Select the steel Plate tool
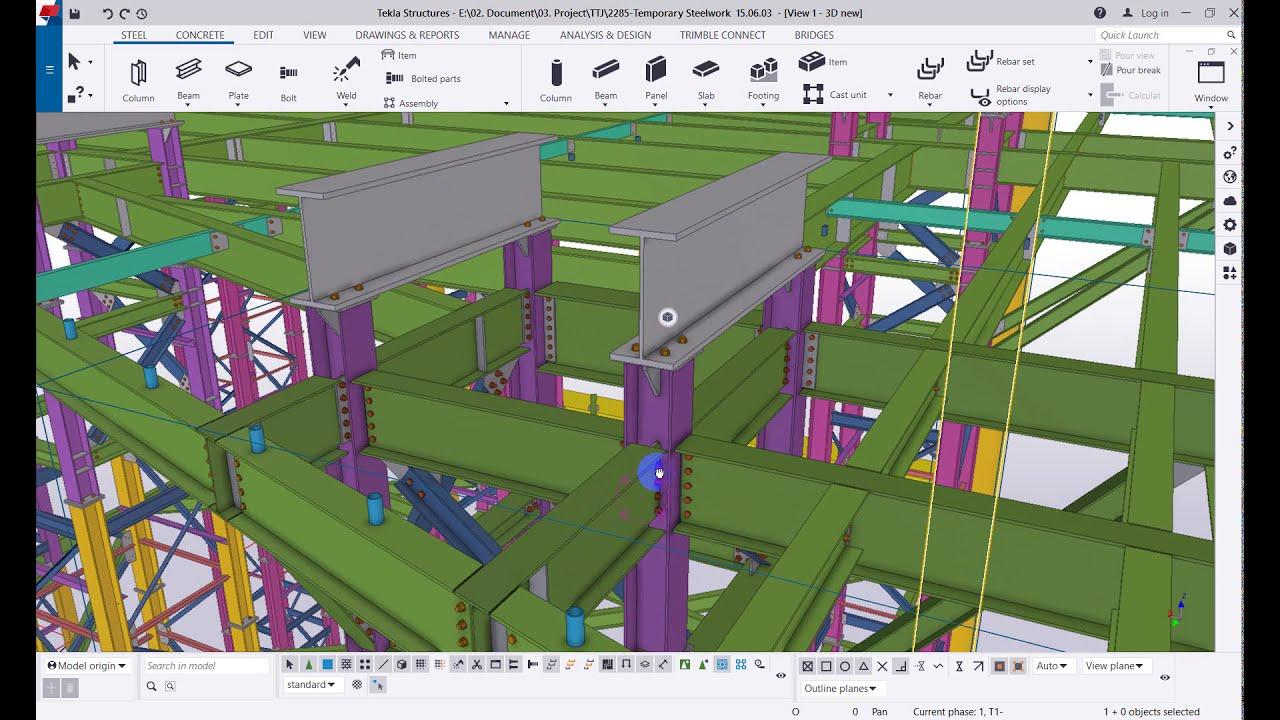This screenshot has height=720, width=1280. (x=238, y=80)
